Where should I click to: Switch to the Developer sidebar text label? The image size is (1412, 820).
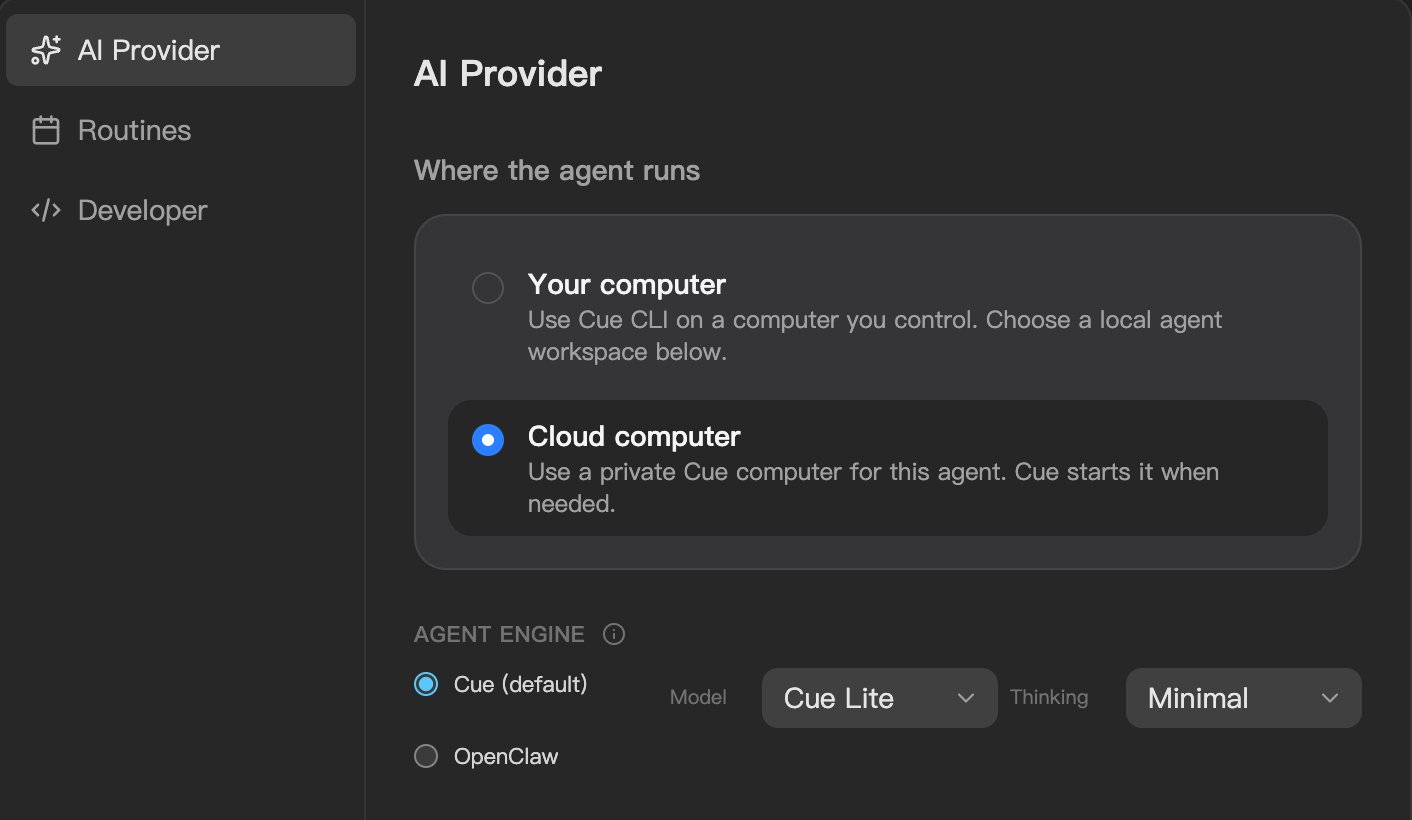(x=143, y=210)
